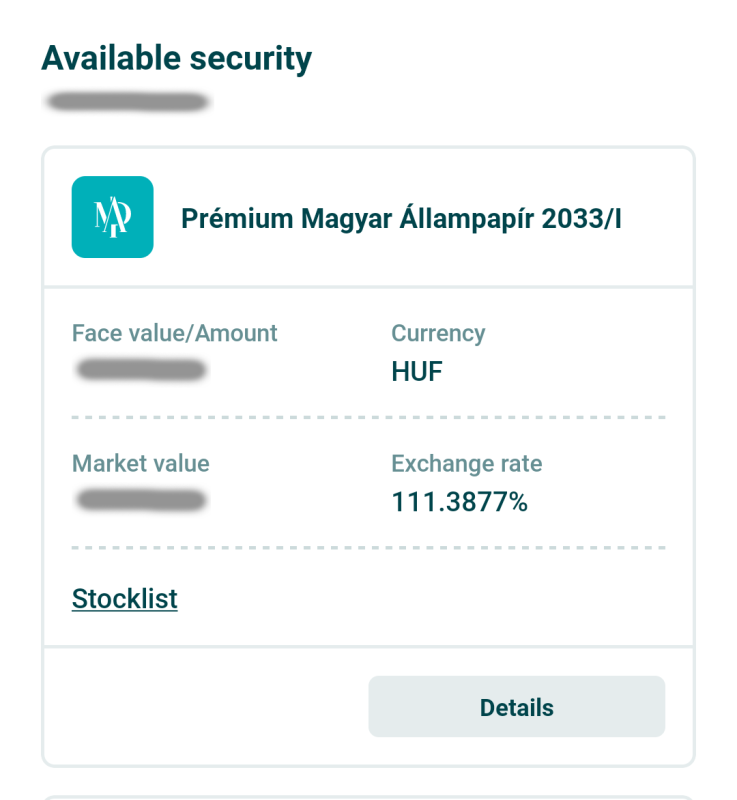Viewport: 737px width, 800px height.
Task: Tap the blurred Face value amount
Action: 141,371
